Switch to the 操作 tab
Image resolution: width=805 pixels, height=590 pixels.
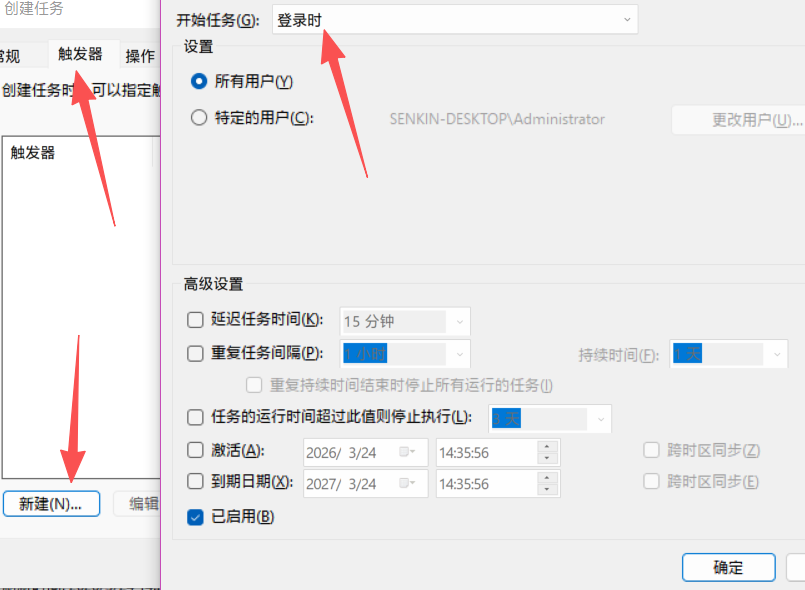pos(140,56)
